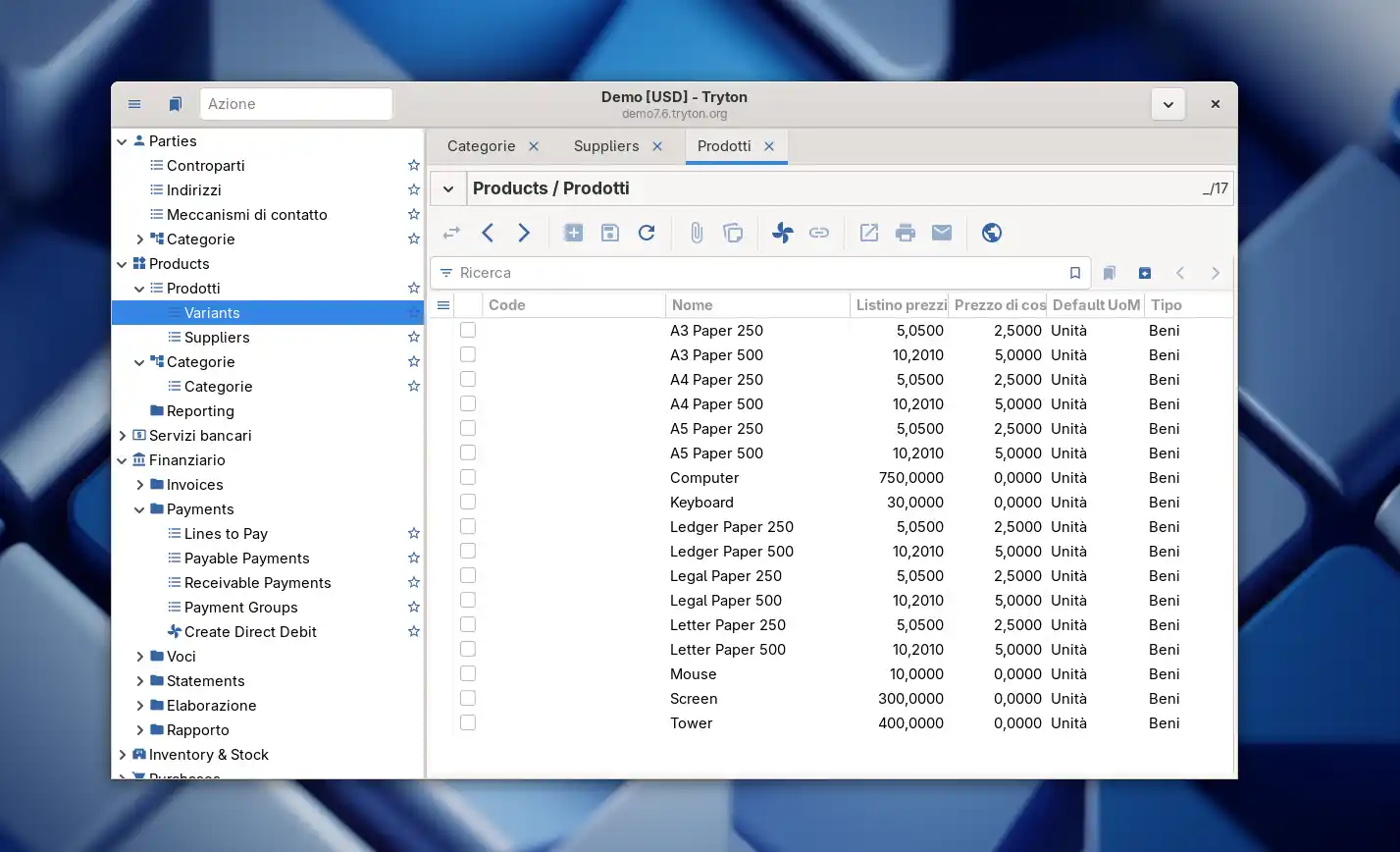This screenshot has width=1400, height=852.
Task: Open the Products / Prodotti view dropdown
Action: pos(448,188)
